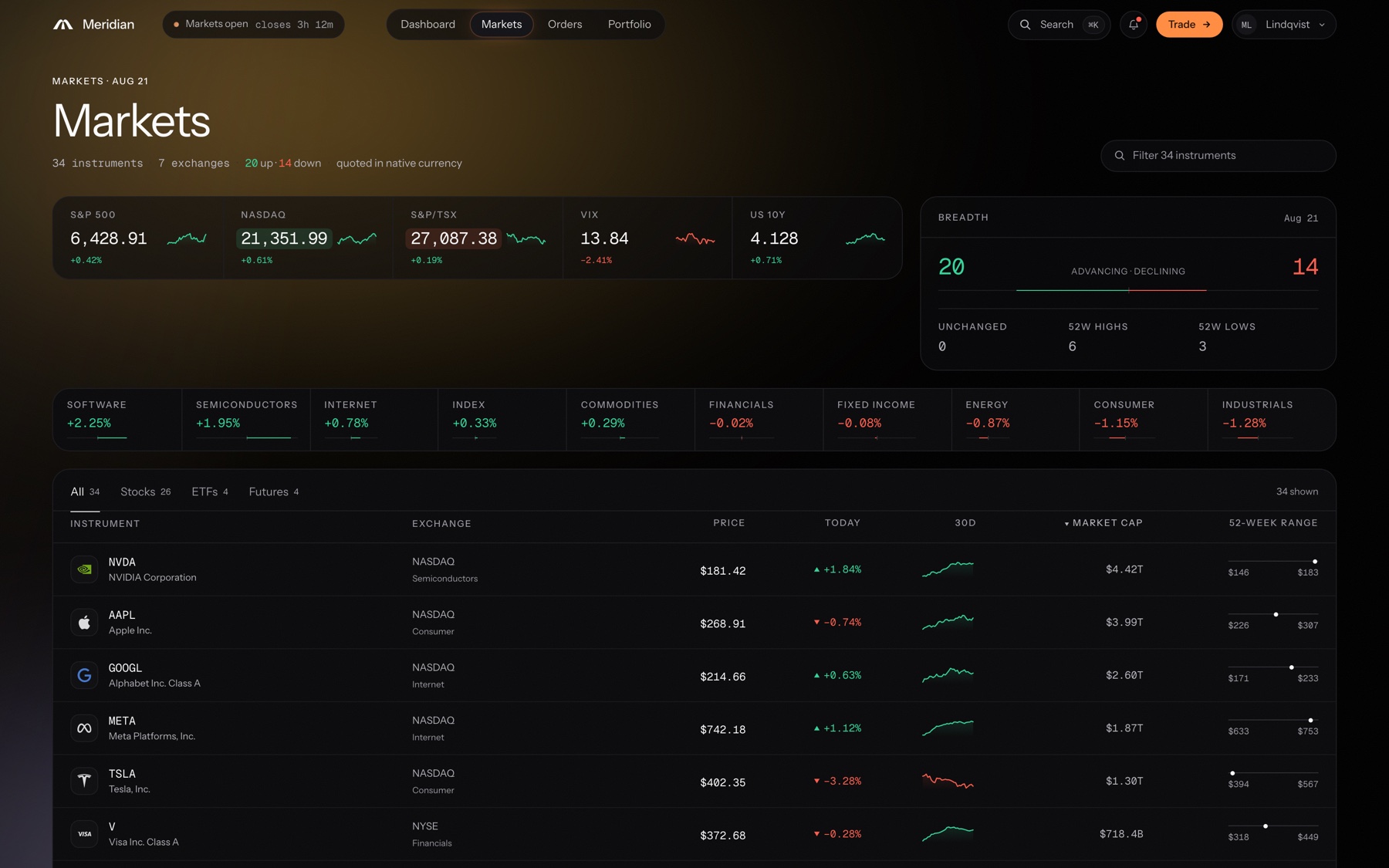Screen dimensions: 1389x868
Task: Open the Portfolio tab
Action: pos(629,25)
